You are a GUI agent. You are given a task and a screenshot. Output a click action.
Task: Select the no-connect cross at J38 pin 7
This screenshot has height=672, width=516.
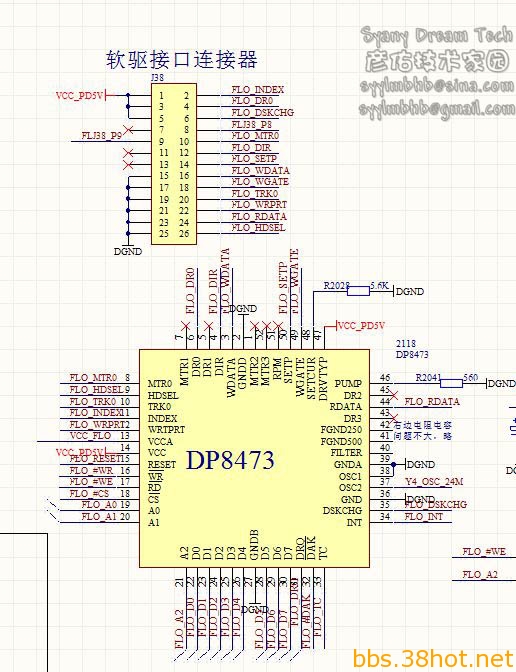coord(128,129)
